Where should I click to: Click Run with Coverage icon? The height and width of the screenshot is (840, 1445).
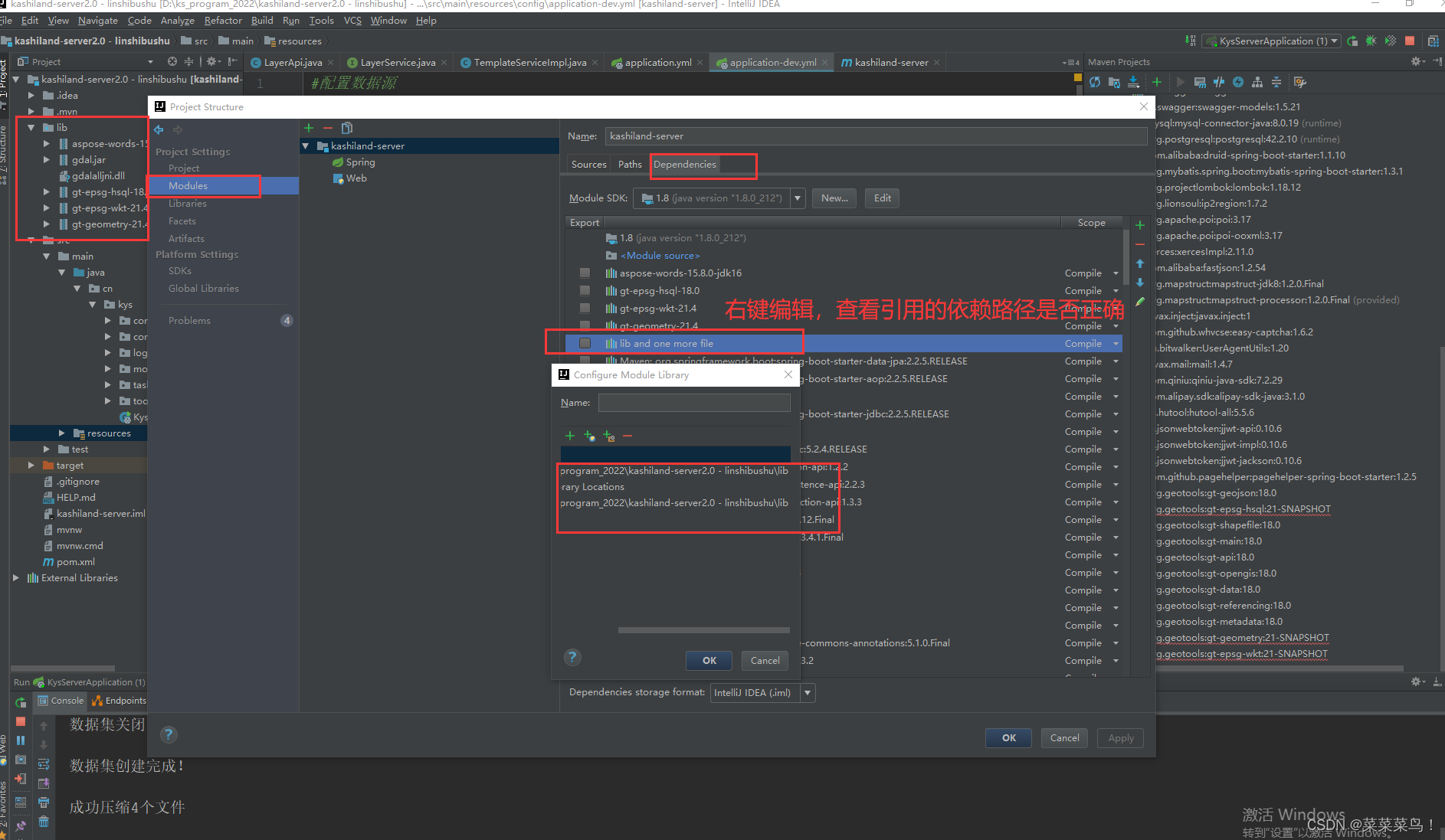[x=1391, y=41]
